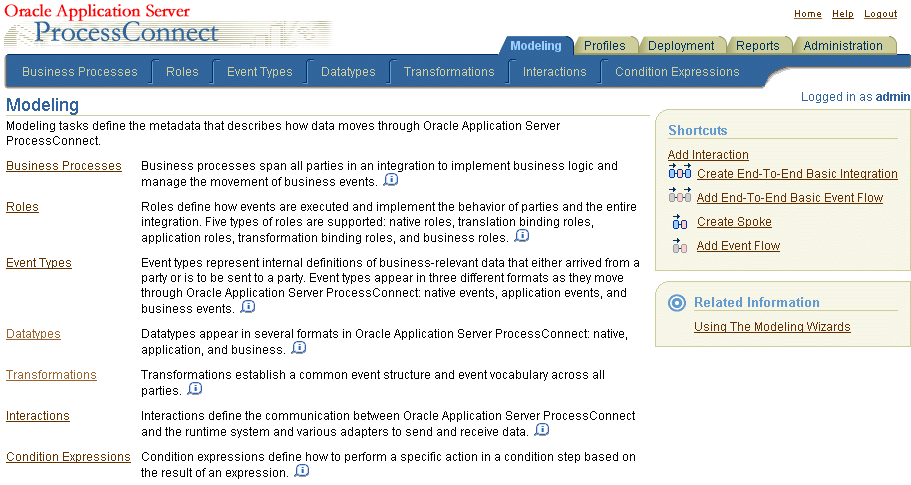Click the Modeling page heading
Viewport: 911px width, 485px height.
tap(42, 105)
